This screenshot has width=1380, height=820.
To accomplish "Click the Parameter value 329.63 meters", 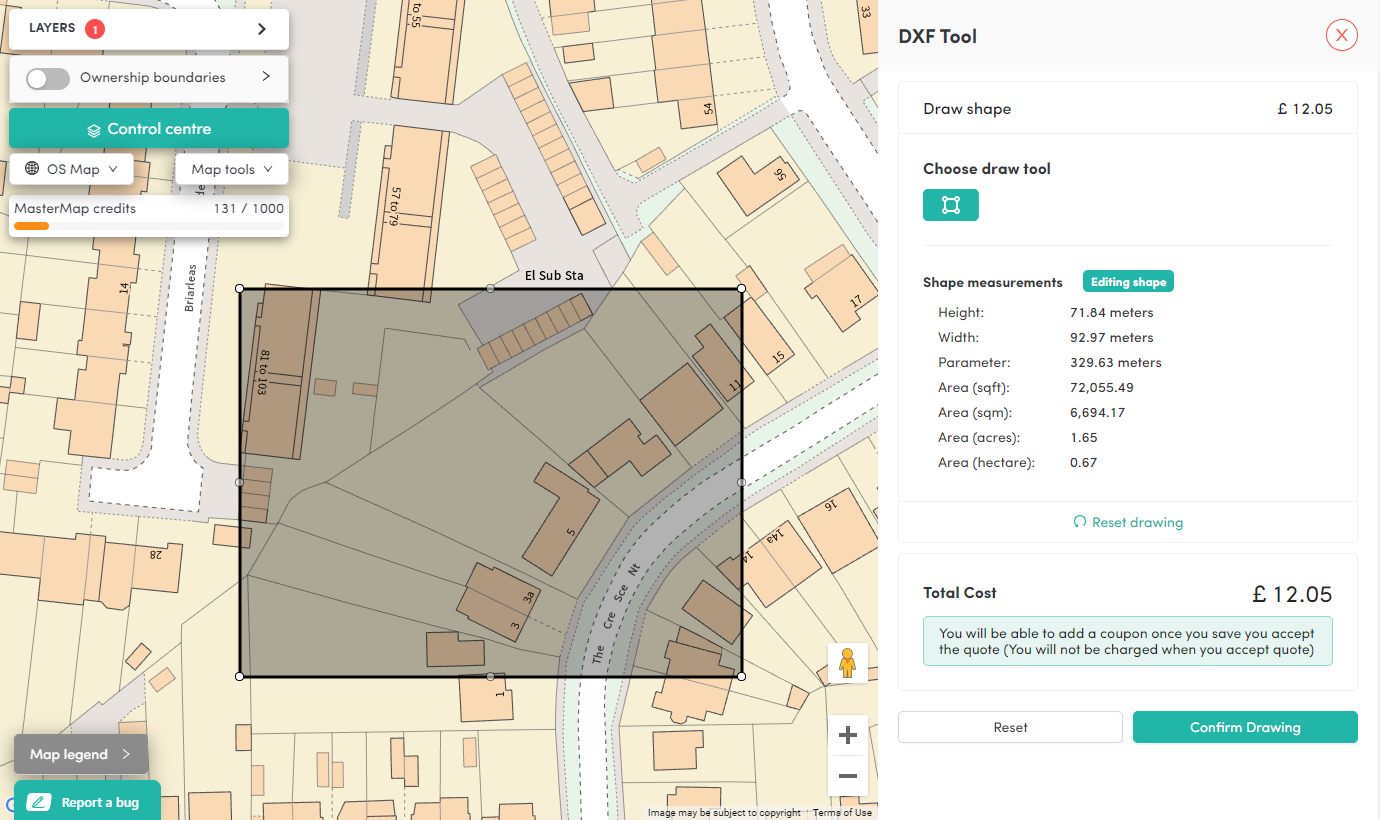I will tap(1116, 363).
